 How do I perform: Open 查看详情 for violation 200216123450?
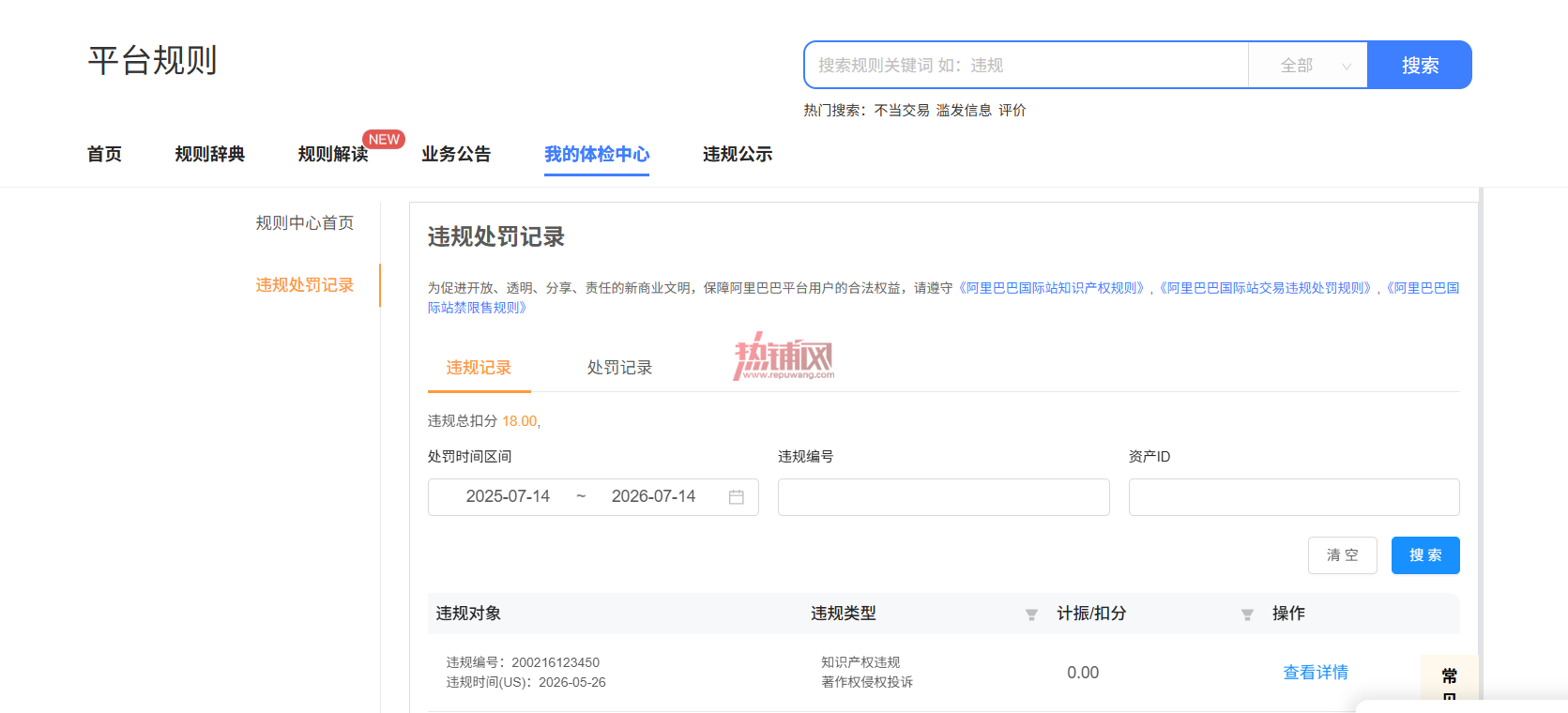[x=1316, y=673]
